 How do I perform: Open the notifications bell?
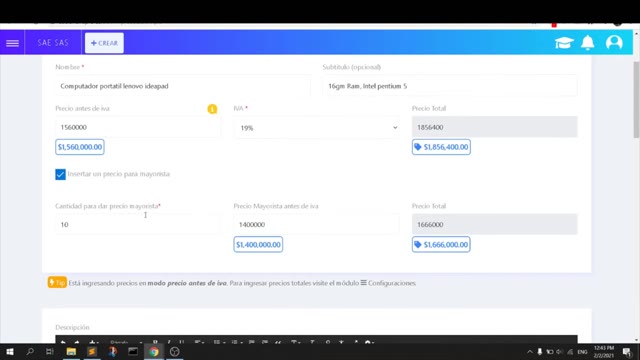[588, 42]
